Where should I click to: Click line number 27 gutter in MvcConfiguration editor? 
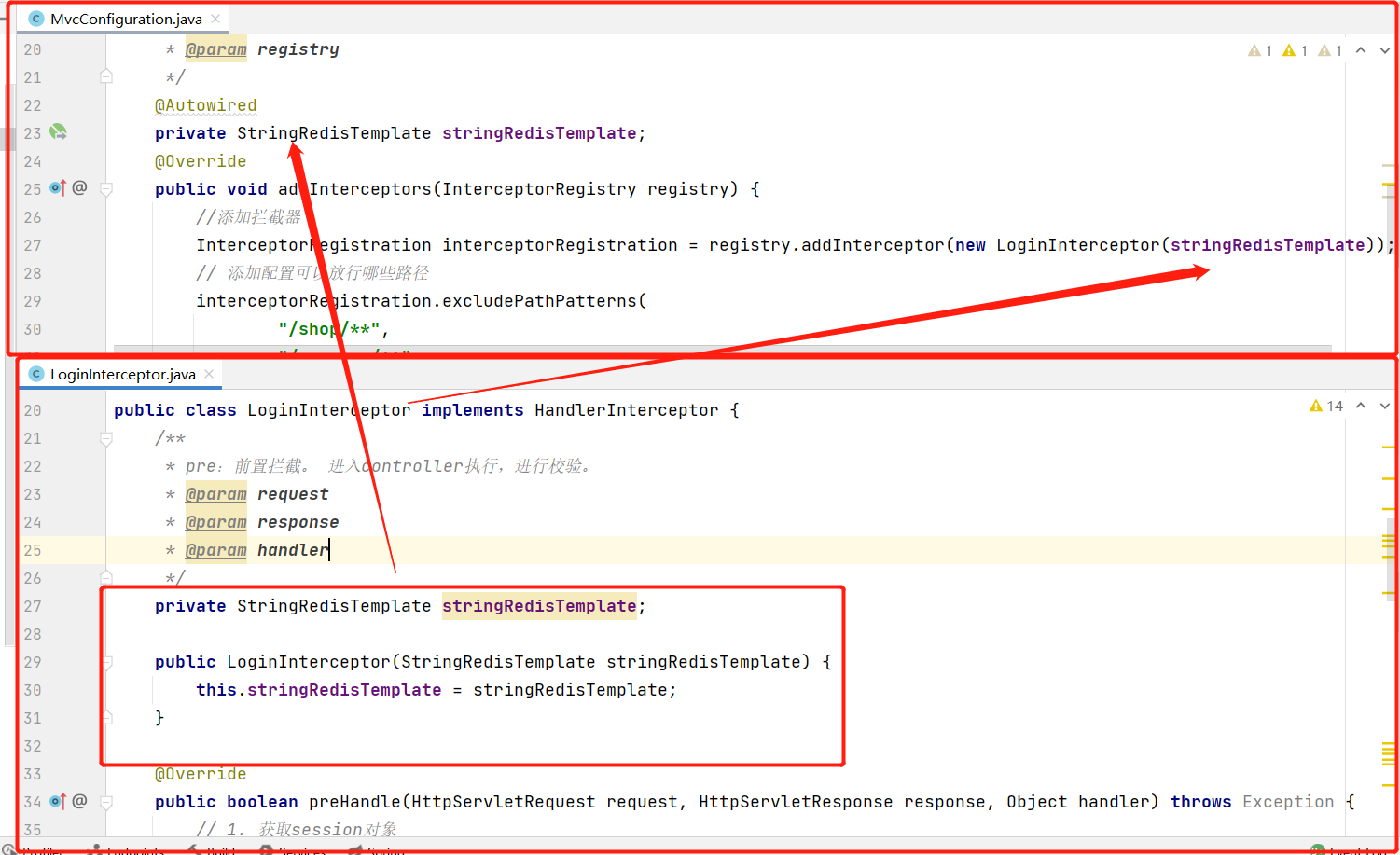point(33,245)
